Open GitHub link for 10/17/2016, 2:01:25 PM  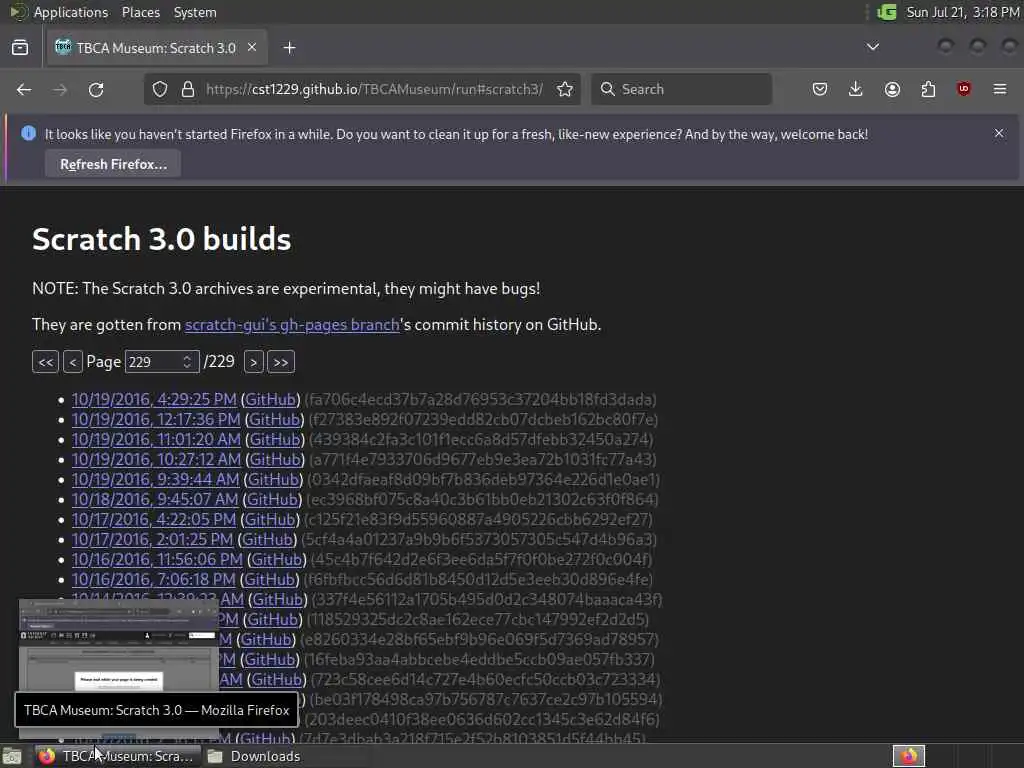(267, 539)
